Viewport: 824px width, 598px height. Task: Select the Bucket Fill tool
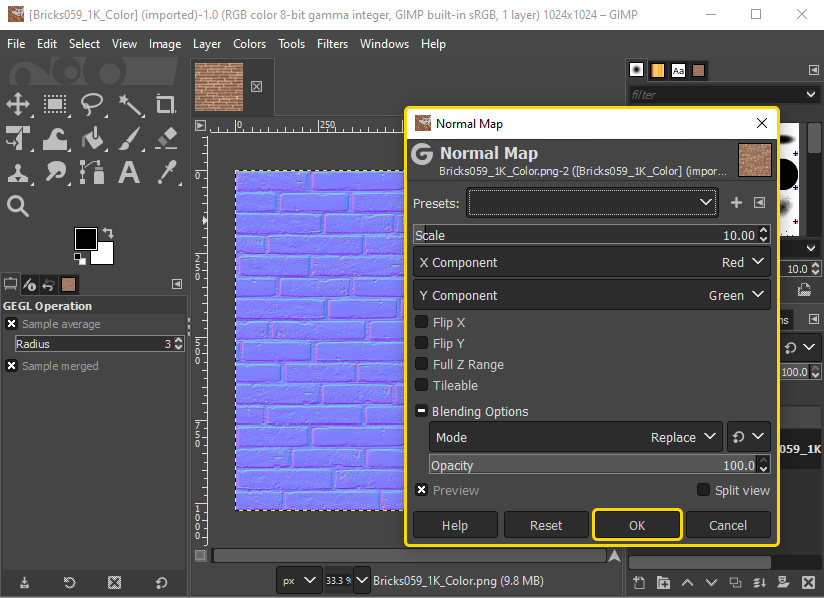[x=92, y=138]
